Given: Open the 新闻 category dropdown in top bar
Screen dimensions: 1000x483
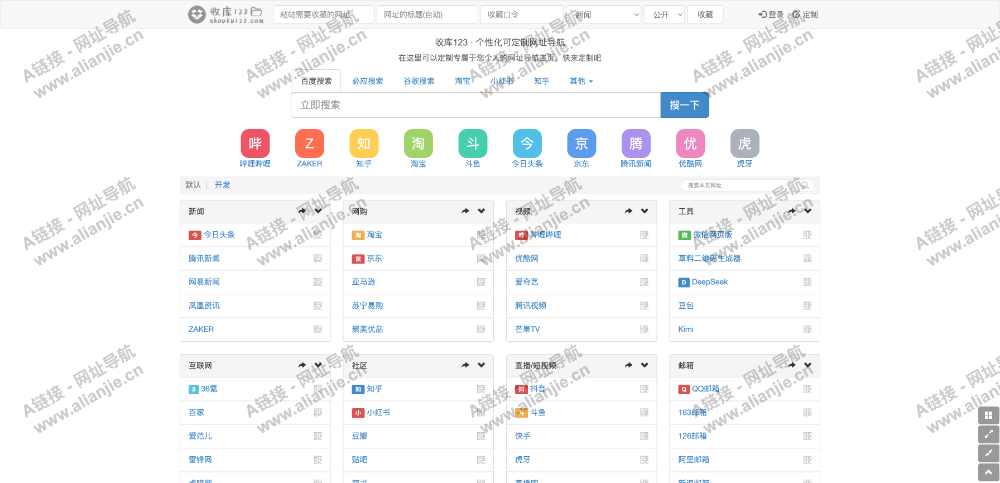Looking at the screenshot, I should click(604, 15).
